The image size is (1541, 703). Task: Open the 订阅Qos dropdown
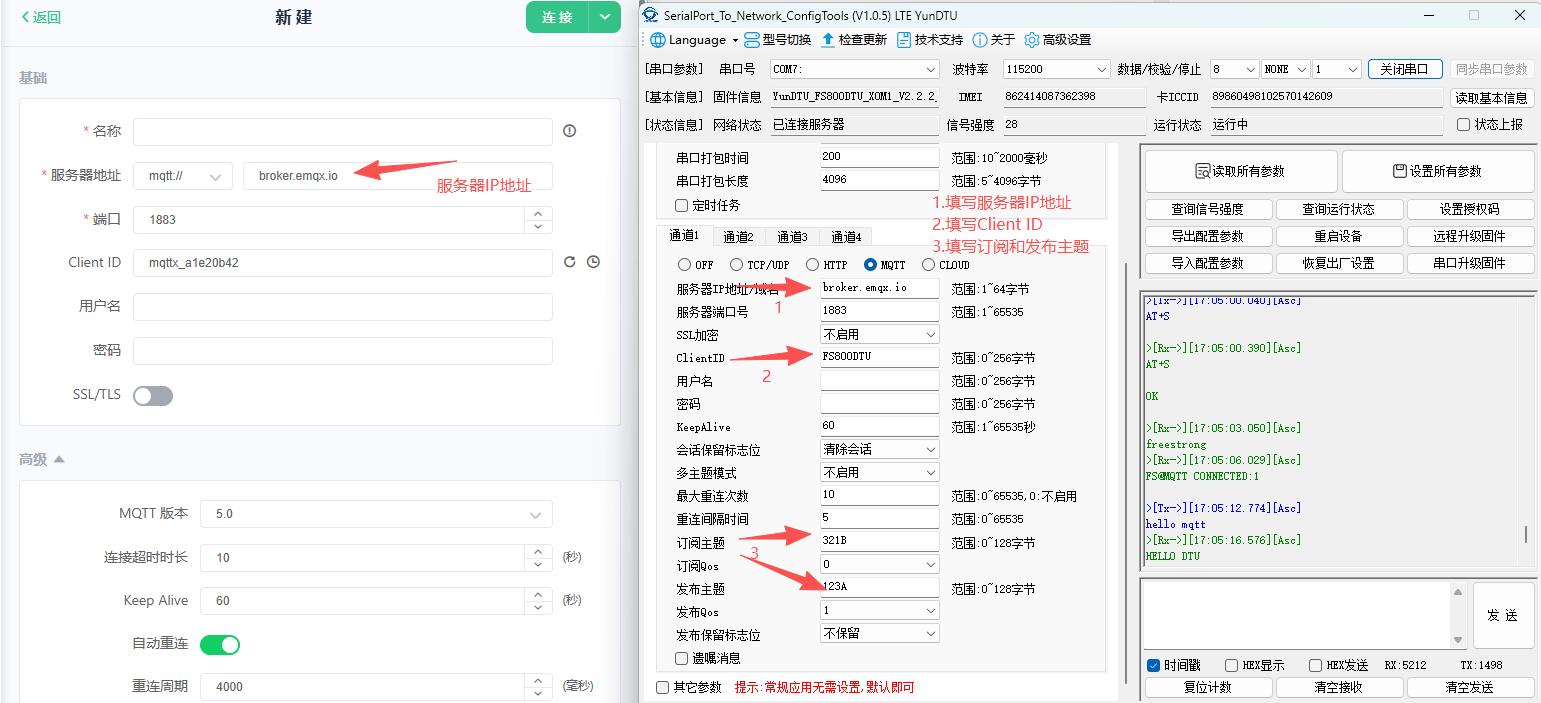[879, 564]
